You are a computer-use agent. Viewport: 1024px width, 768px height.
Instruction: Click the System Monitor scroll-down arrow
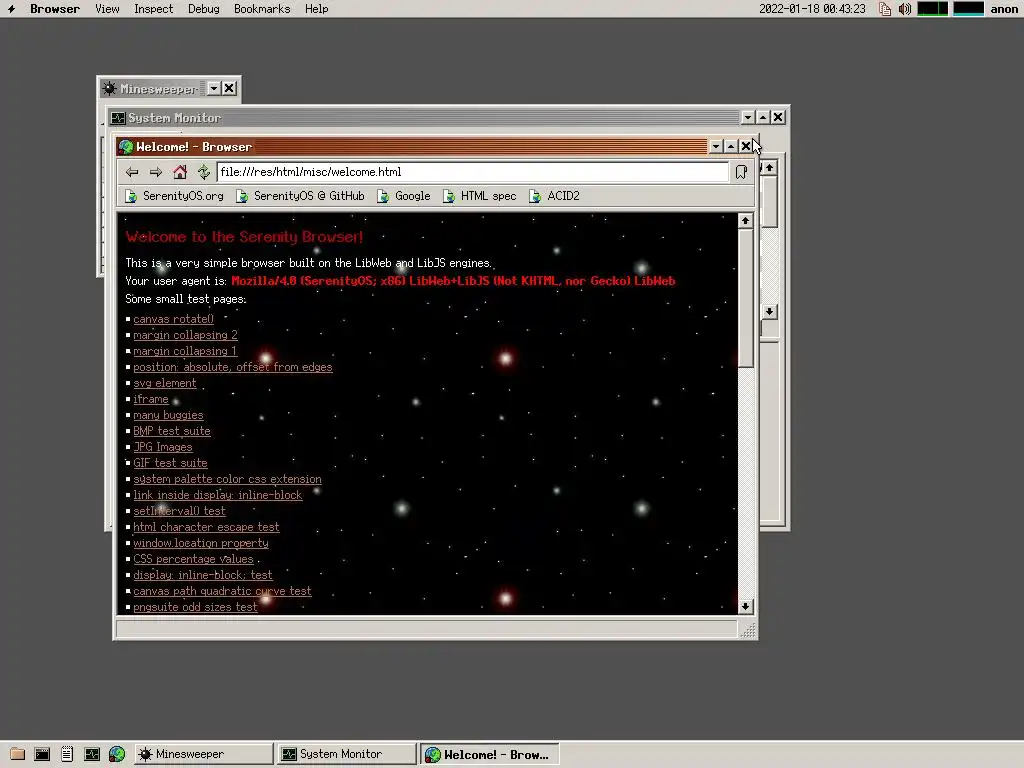coord(769,312)
